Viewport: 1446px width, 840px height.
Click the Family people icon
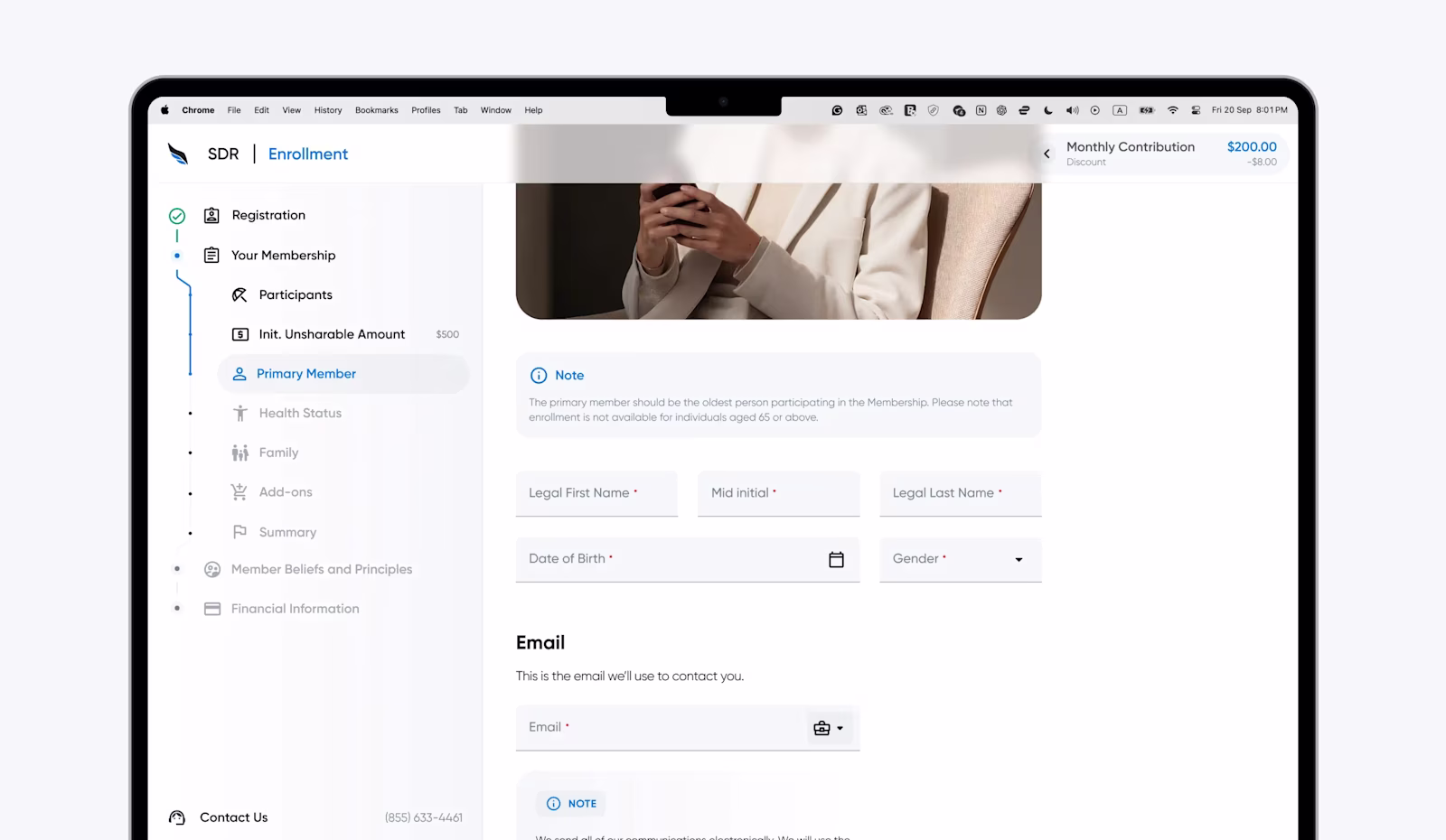239,453
